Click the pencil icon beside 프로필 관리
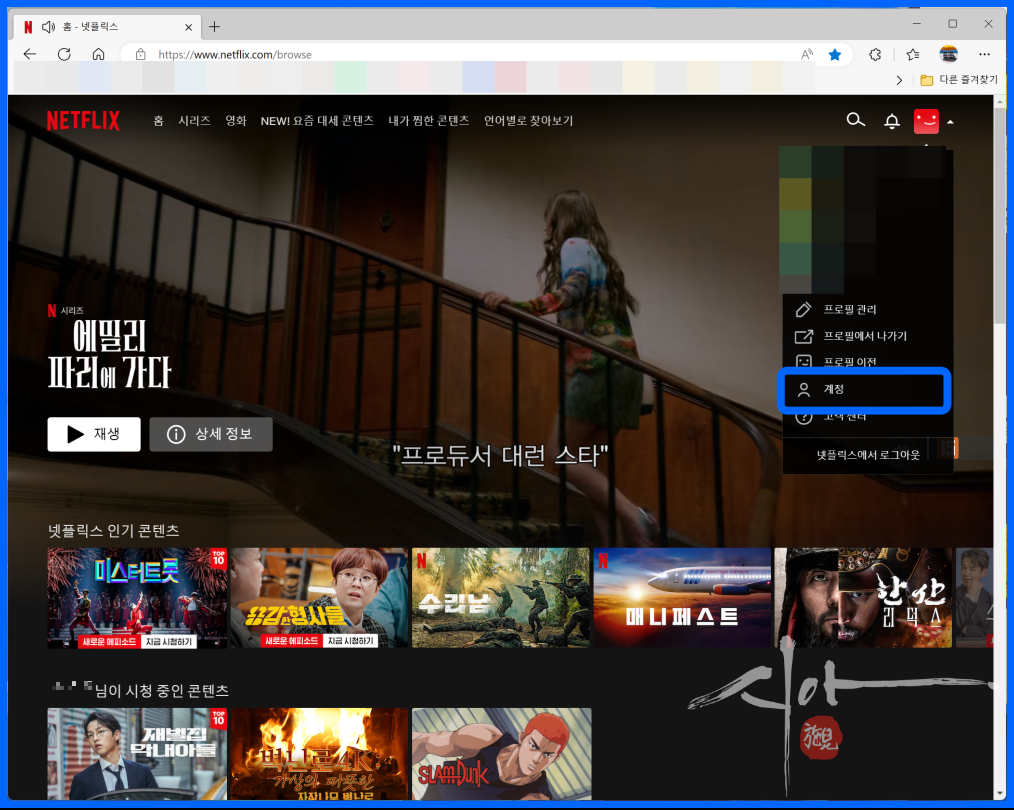 click(x=803, y=310)
